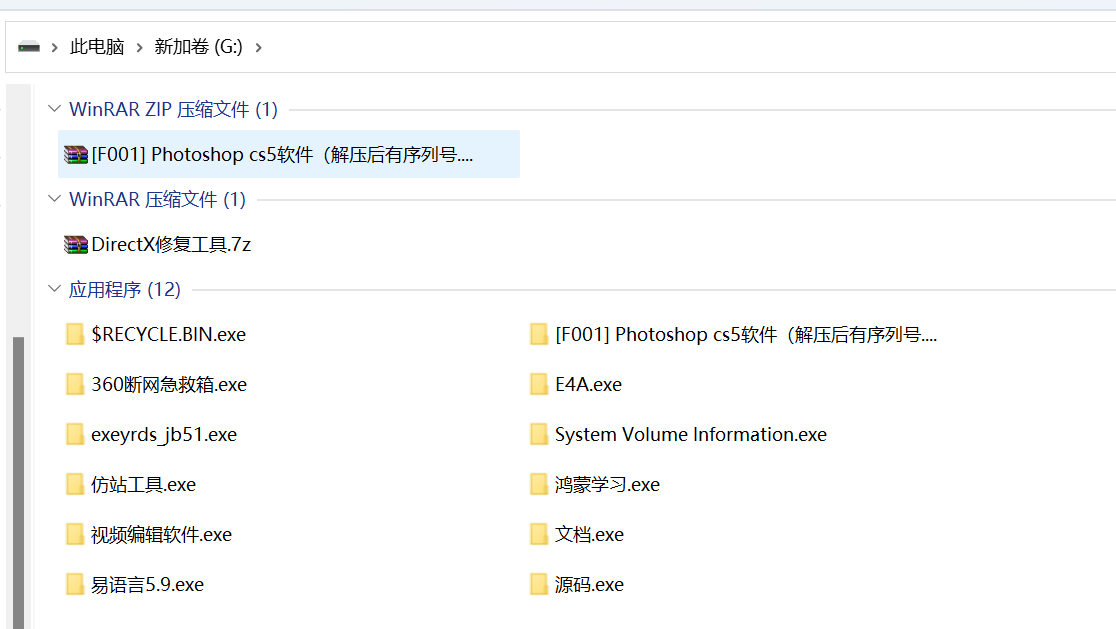Click 新加卷 (G:) breadcrumb
The height and width of the screenshot is (629, 1116).
(x=199, y=47)
